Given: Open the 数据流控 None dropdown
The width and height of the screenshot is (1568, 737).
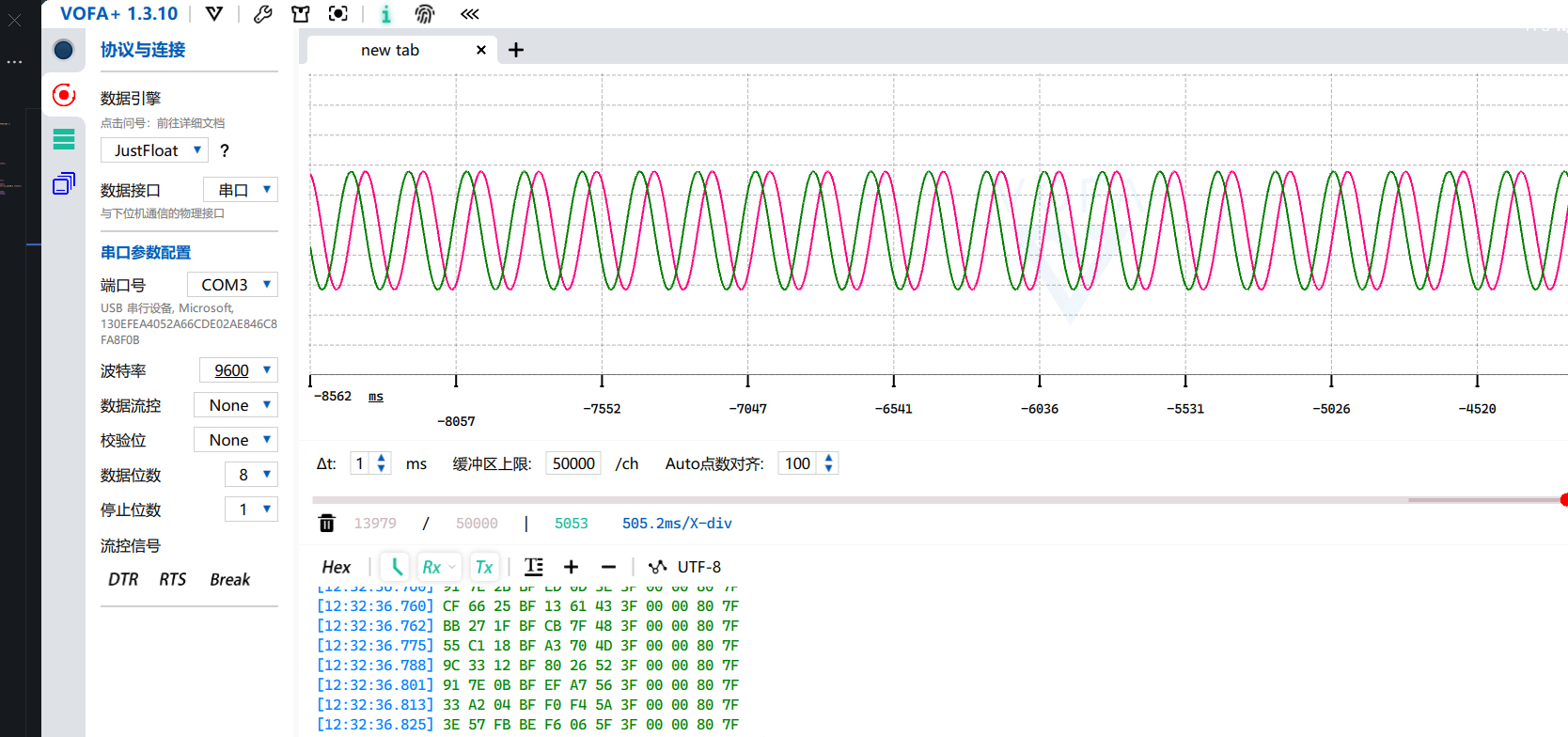Looking at the screenshot, I should tap(236, 405).
